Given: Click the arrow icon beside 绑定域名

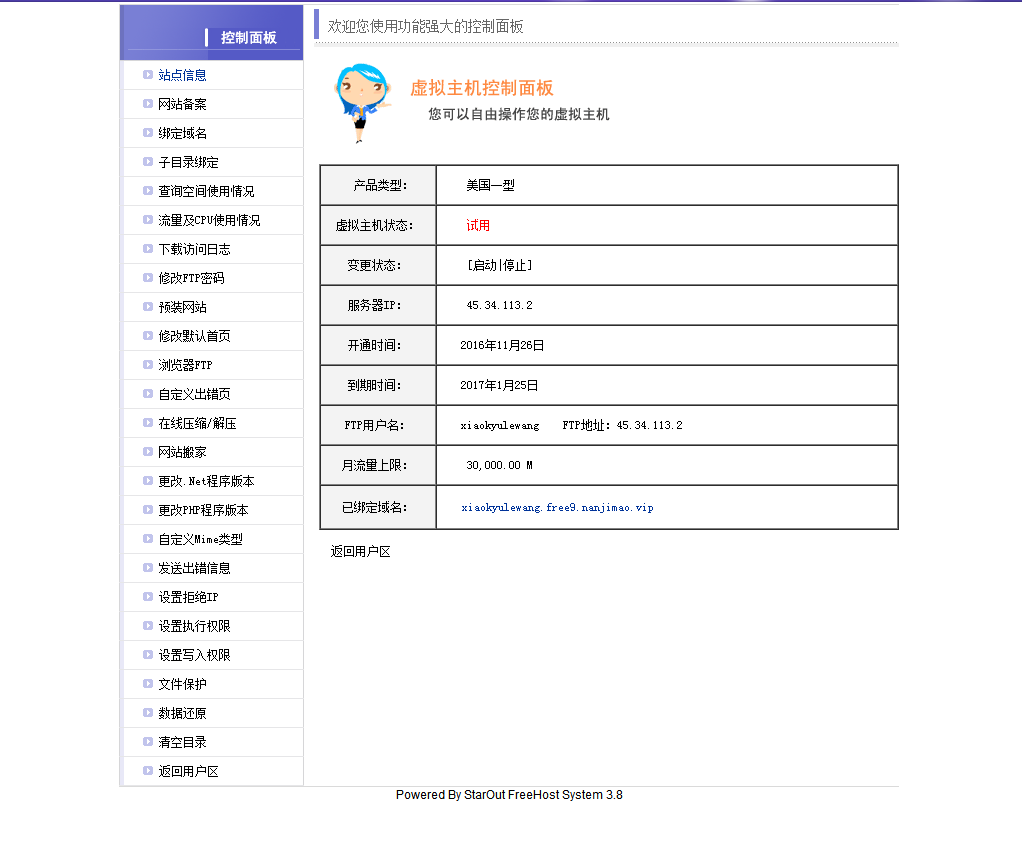Looking at the screenshot, I should tap(148, 132).
